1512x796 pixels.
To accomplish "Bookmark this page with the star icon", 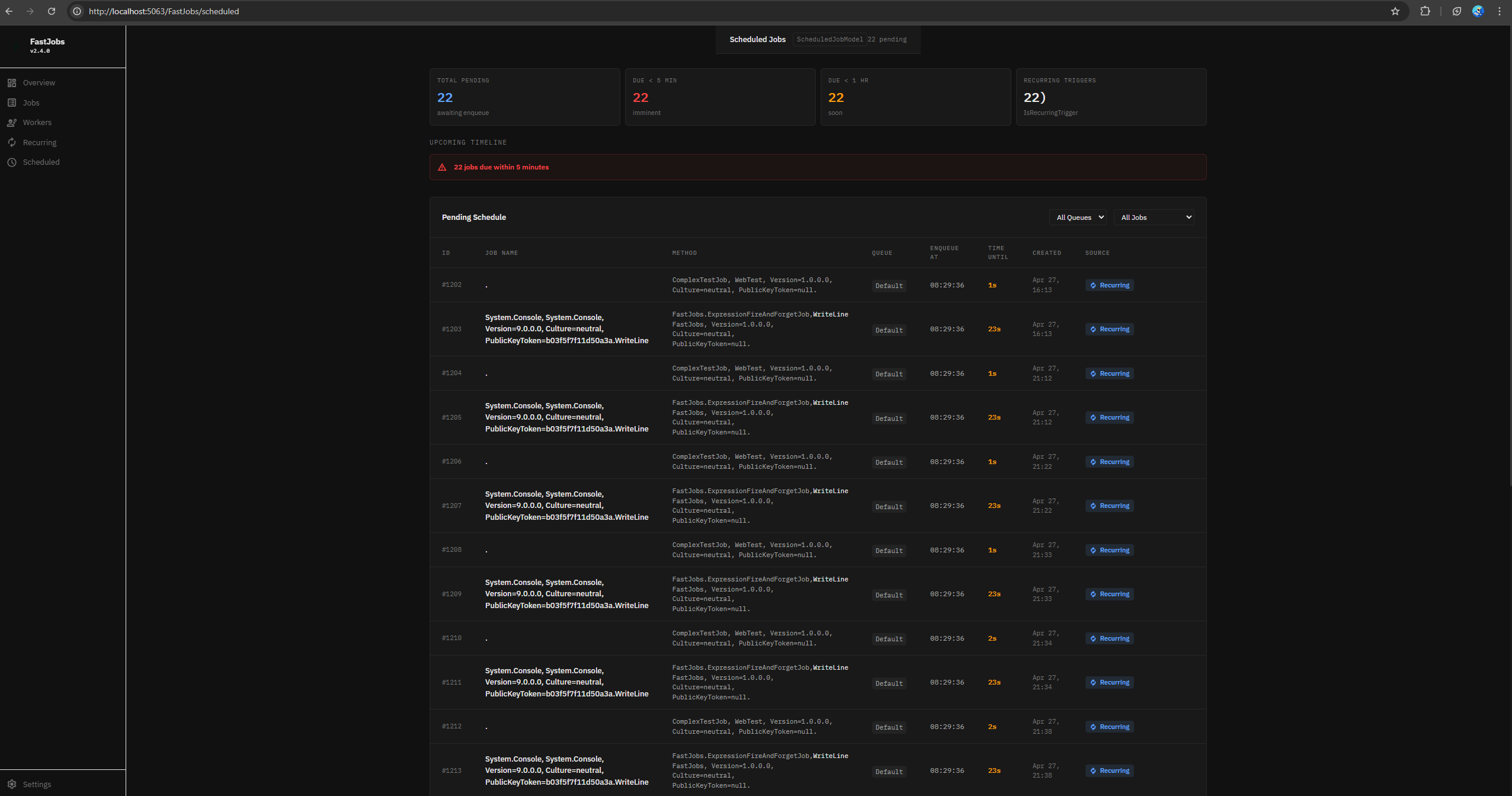I will [x=1395, y=11].
